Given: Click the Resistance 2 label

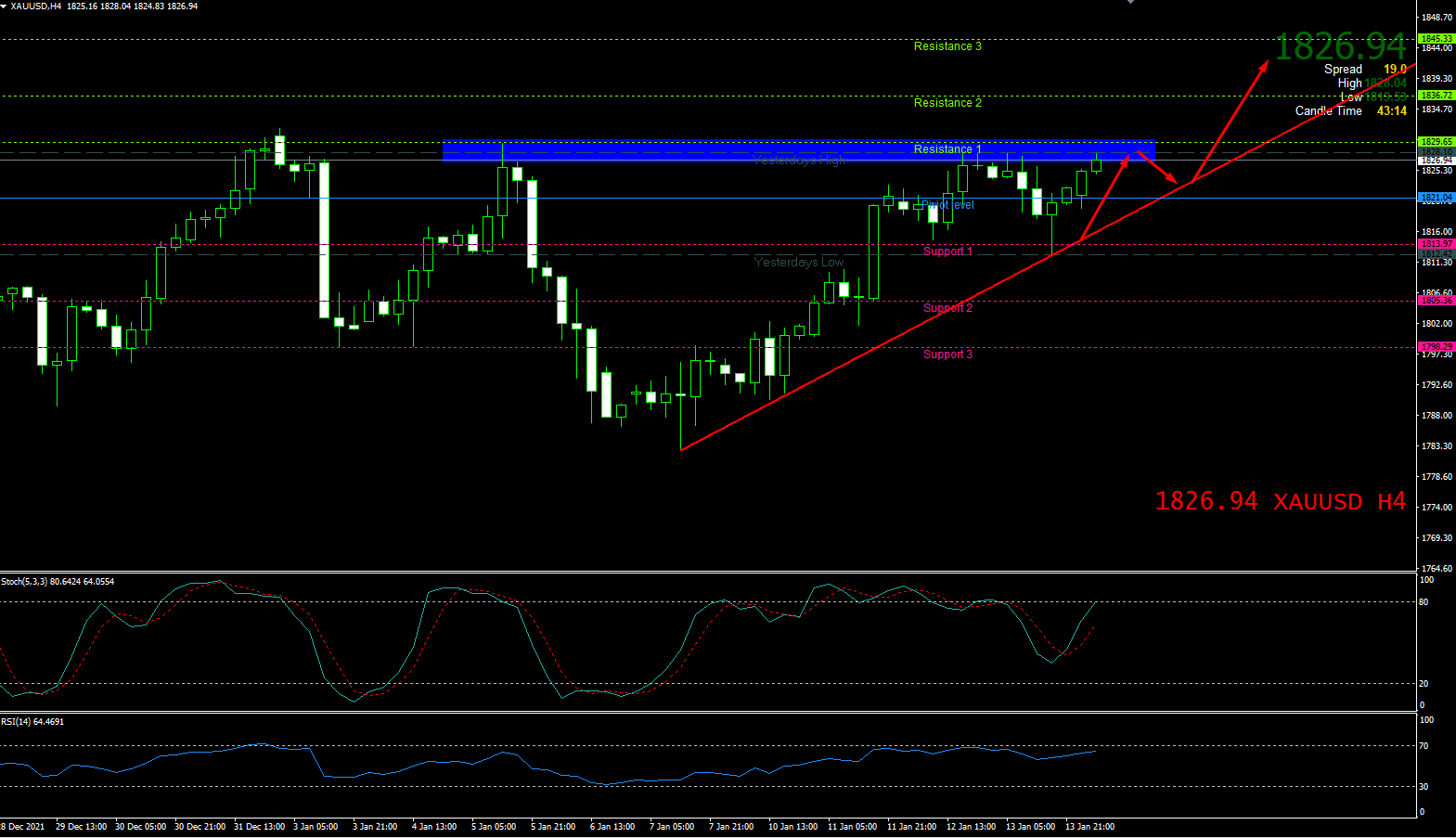Looking at the screenshot, I should click(947, 103).
